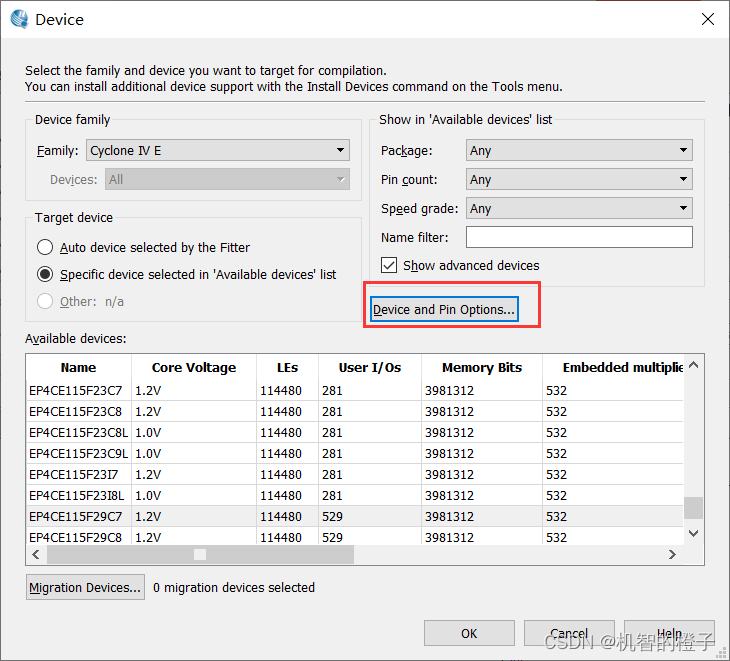This screenshot has height=661, width=730.
Task: Sort by Memory Bits column header
Action: coord(482,367)
